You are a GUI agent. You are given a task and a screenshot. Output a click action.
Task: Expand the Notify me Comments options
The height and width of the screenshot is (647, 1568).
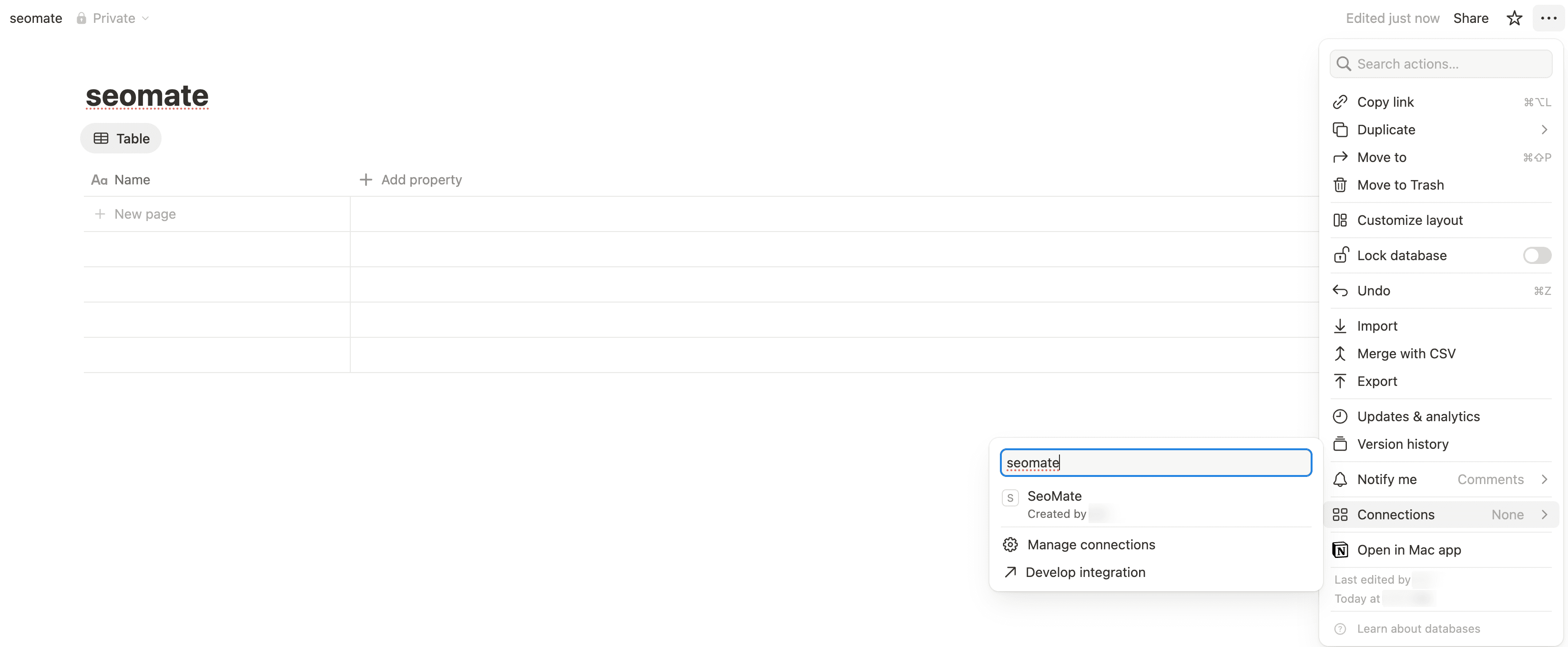pos(1544,479)
